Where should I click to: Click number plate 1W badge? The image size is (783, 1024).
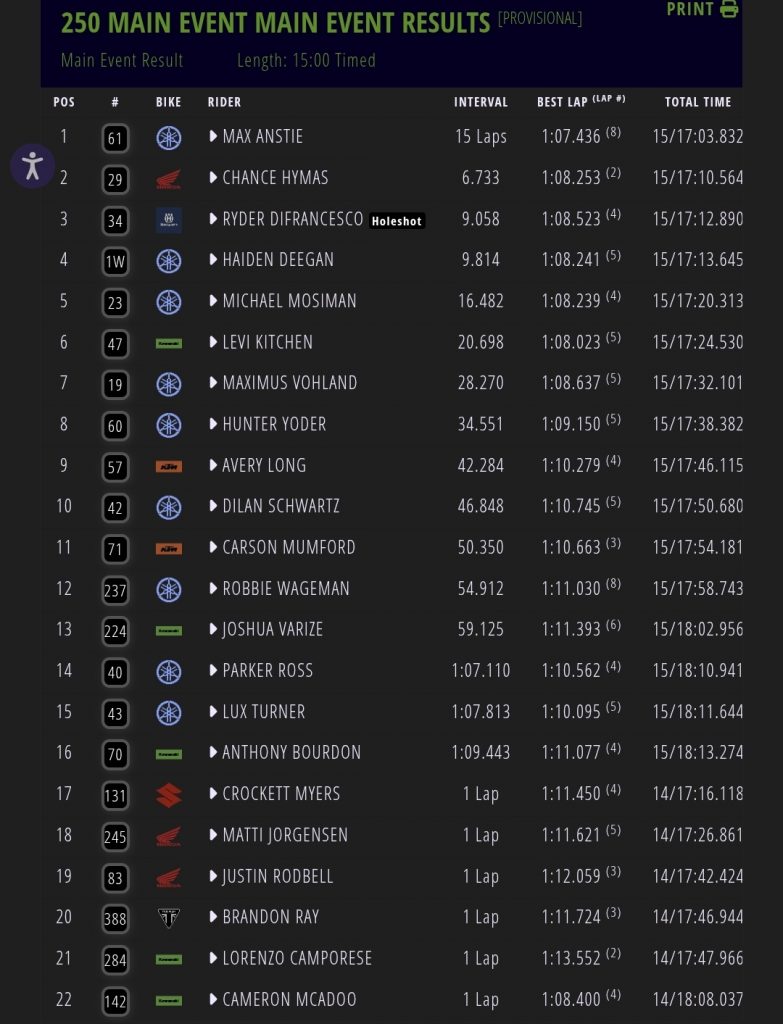point(115,261)
